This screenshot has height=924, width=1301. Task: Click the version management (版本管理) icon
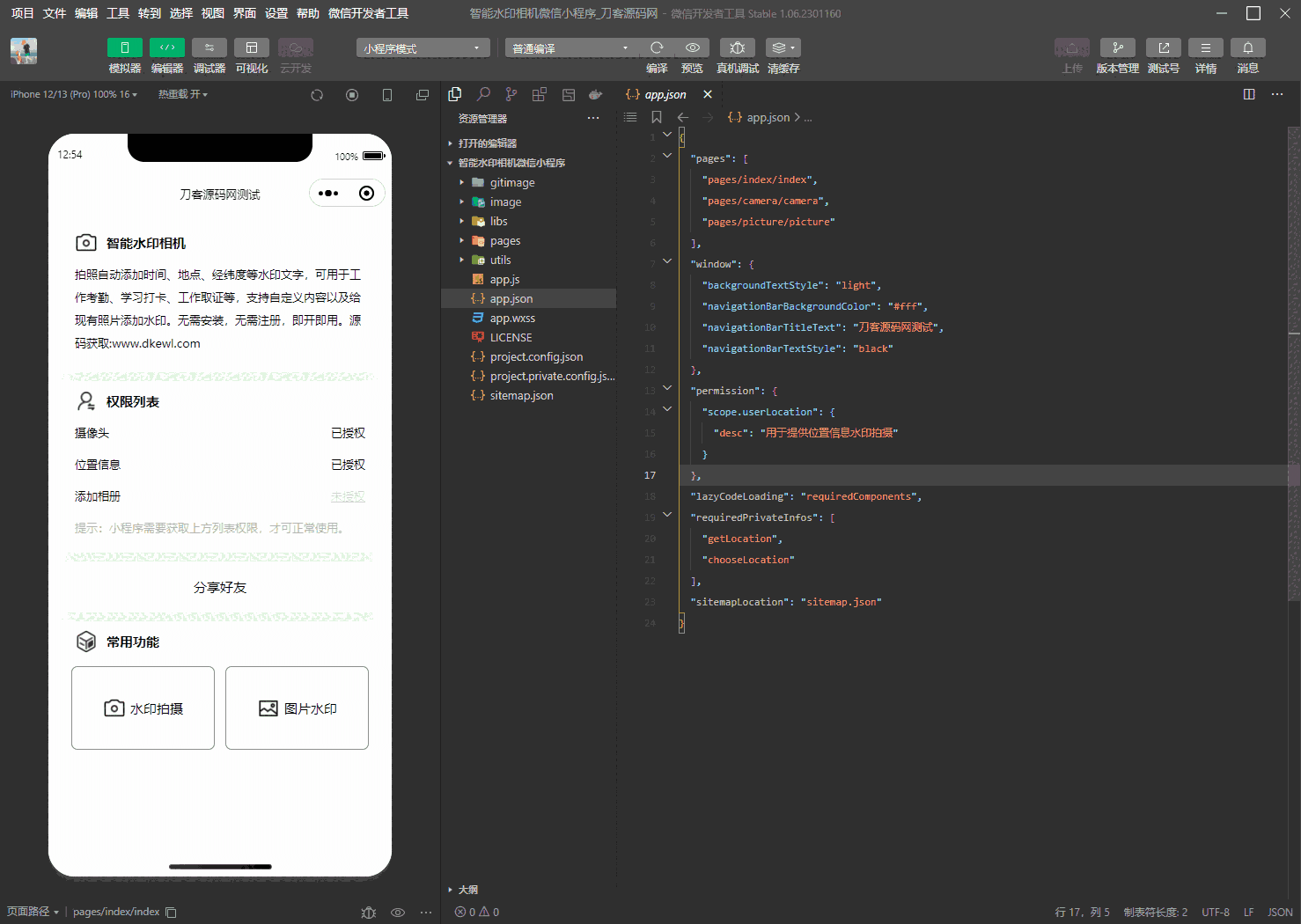coord(1117,48)
